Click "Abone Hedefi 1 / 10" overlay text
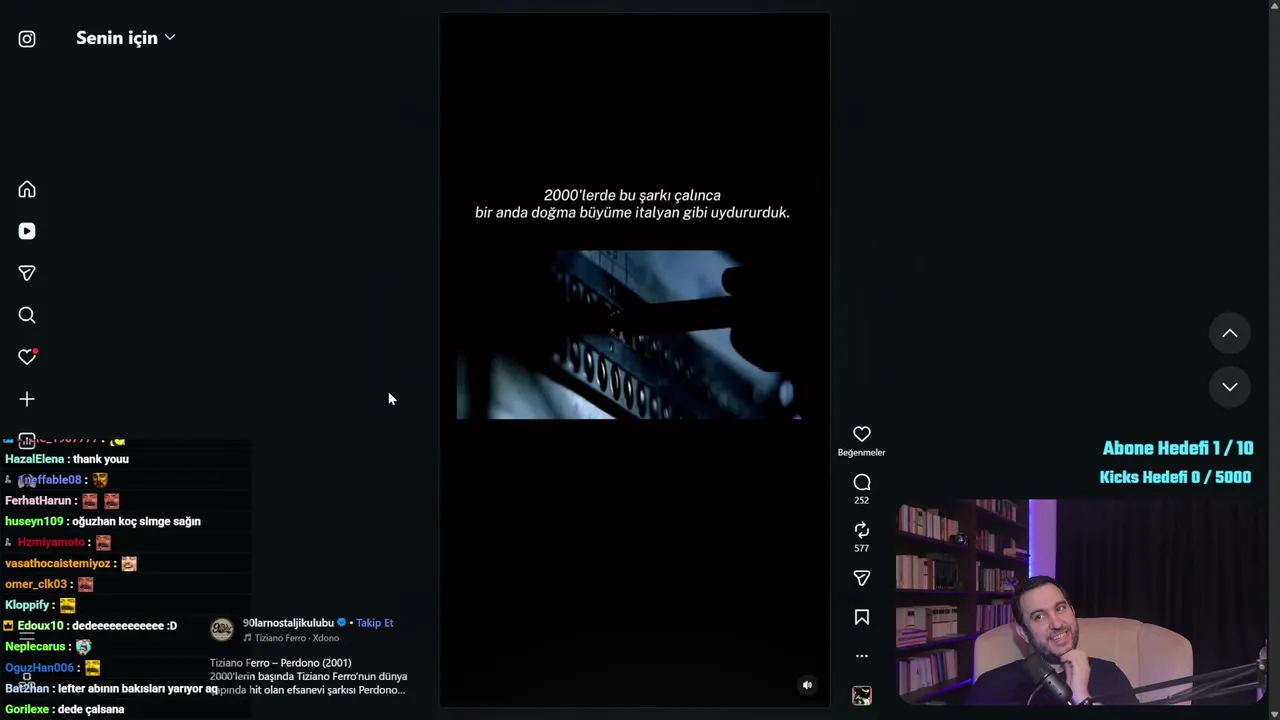 [1177, 448]
